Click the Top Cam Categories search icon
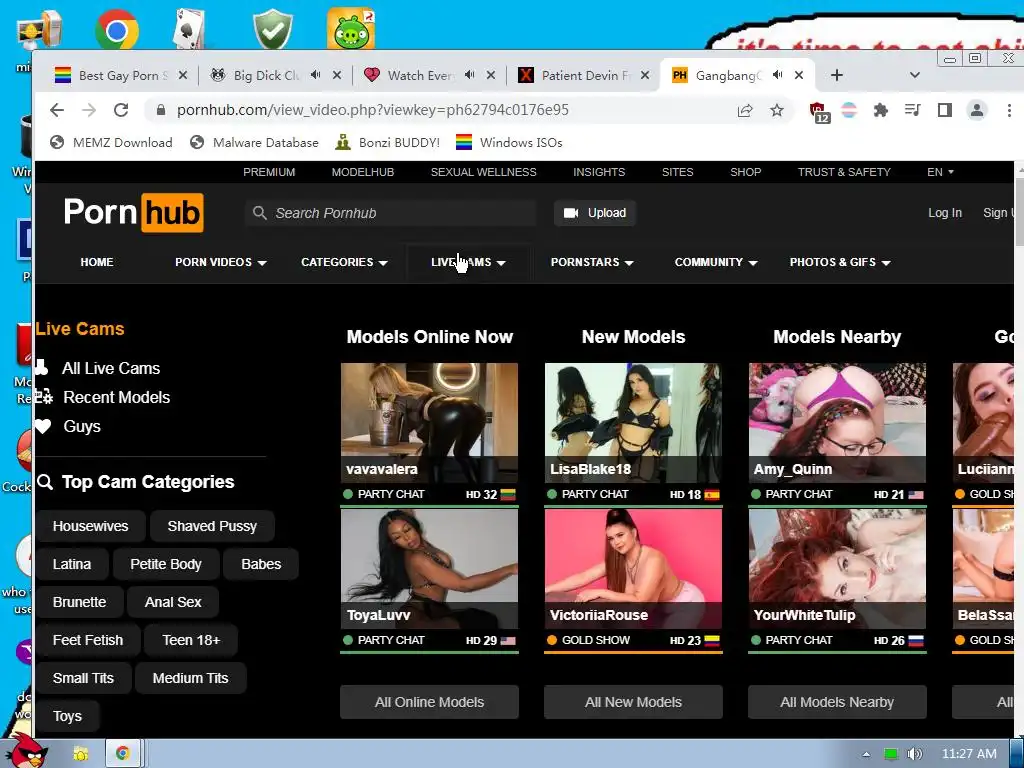Image resolution: width=1024 pixels, height=768 pixels. [45, 482]
